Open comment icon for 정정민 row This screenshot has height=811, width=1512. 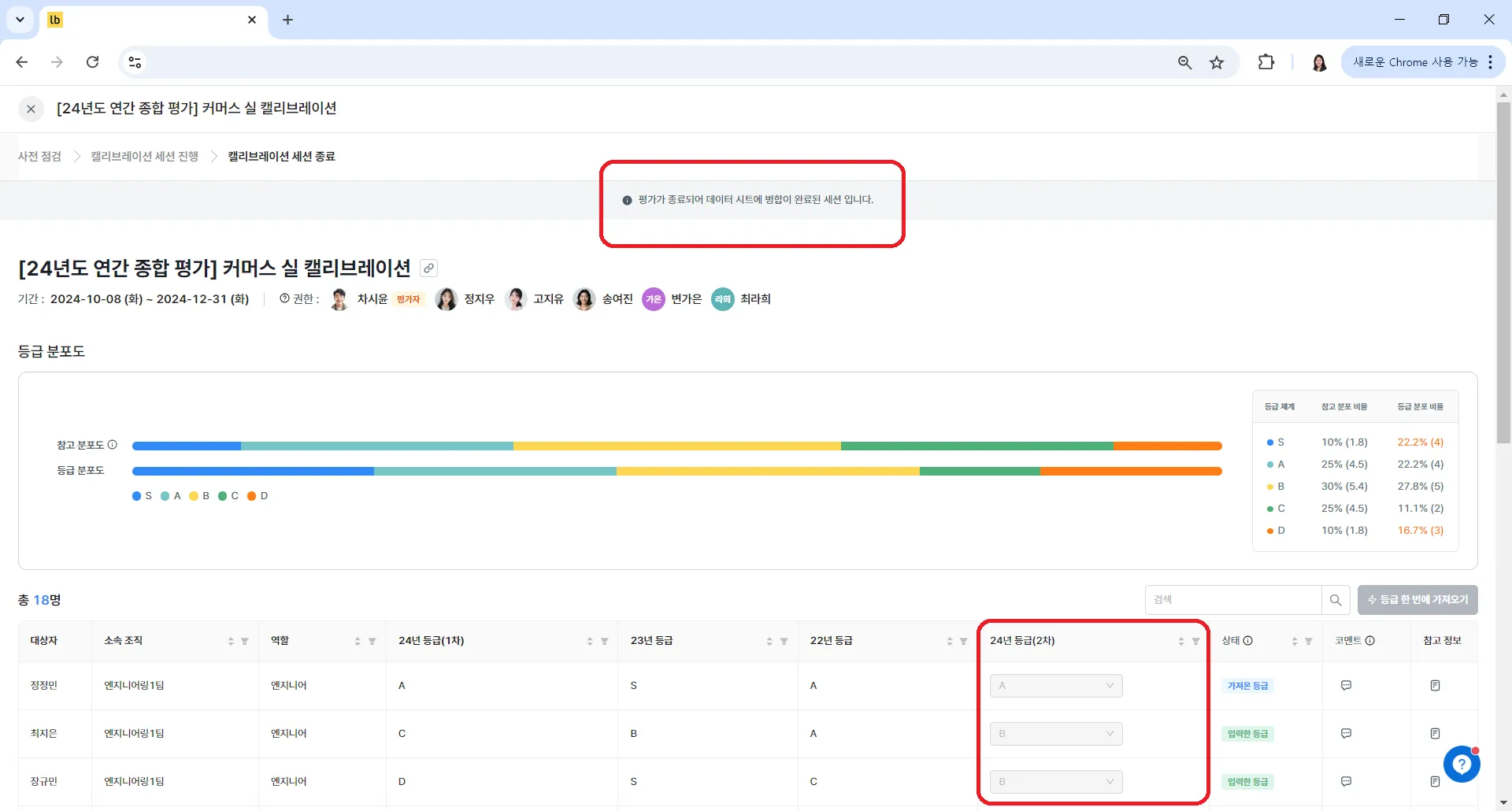(x=1347, y=686)
